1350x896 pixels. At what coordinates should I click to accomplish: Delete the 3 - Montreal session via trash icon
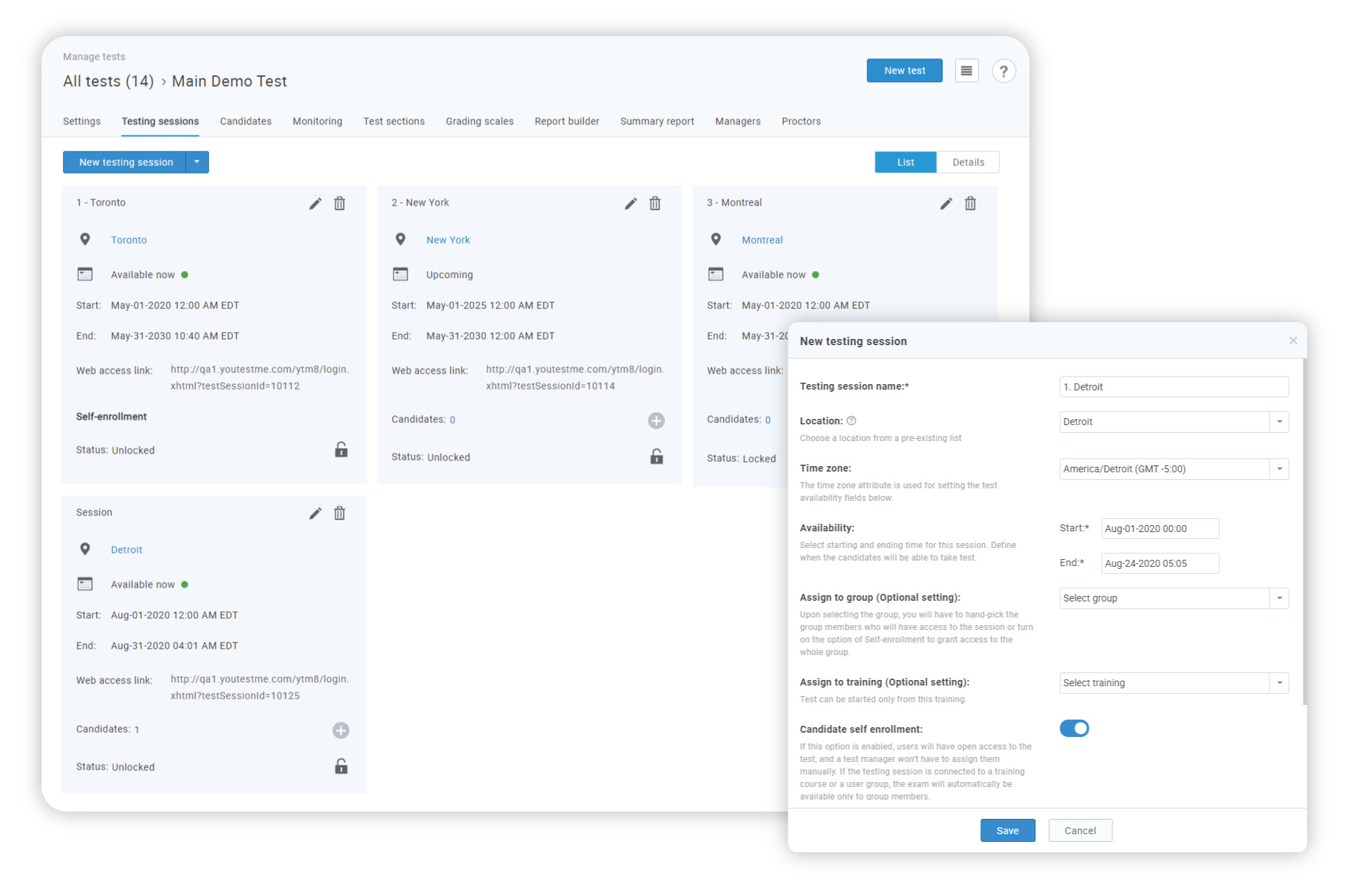971,204
